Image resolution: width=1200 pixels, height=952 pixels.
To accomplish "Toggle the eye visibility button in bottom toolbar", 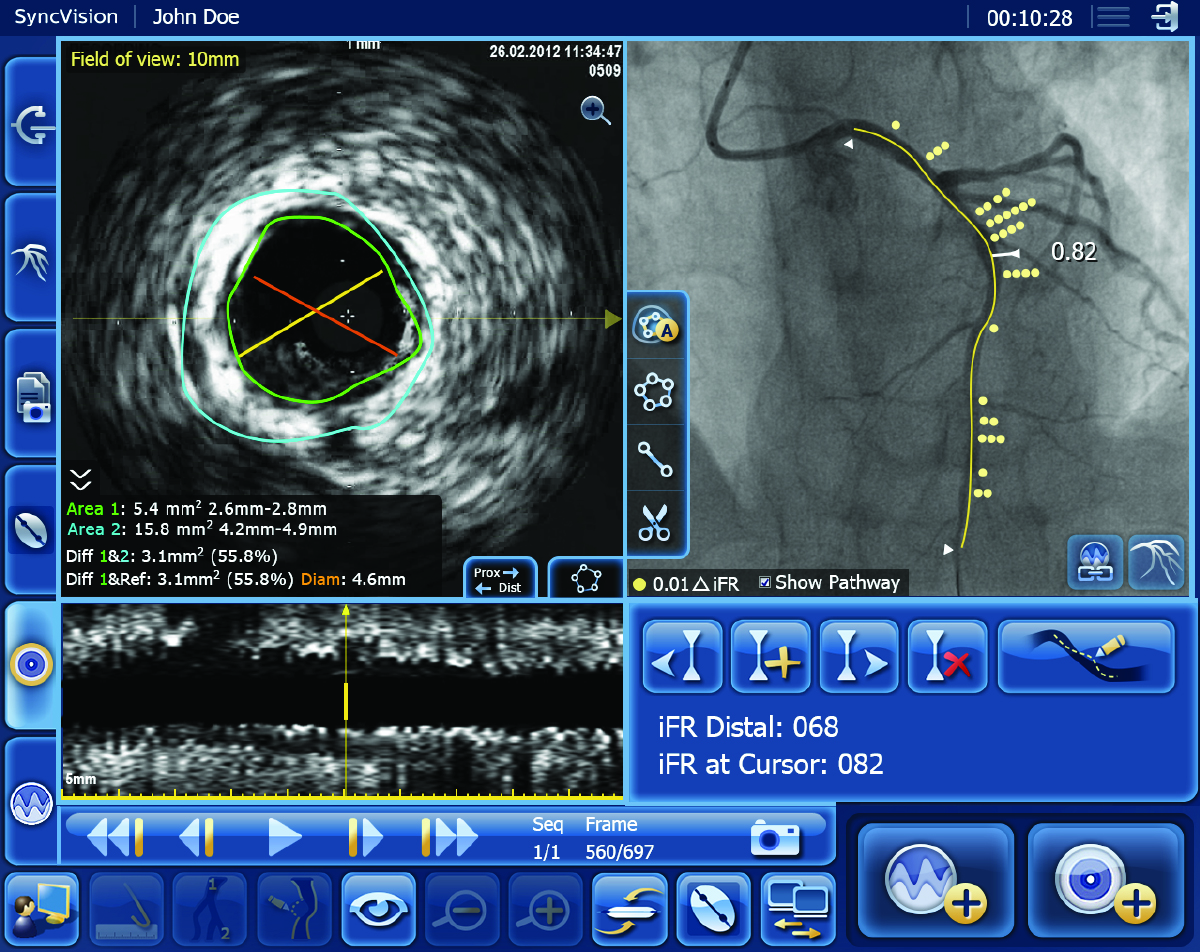I will coord(379,909).
